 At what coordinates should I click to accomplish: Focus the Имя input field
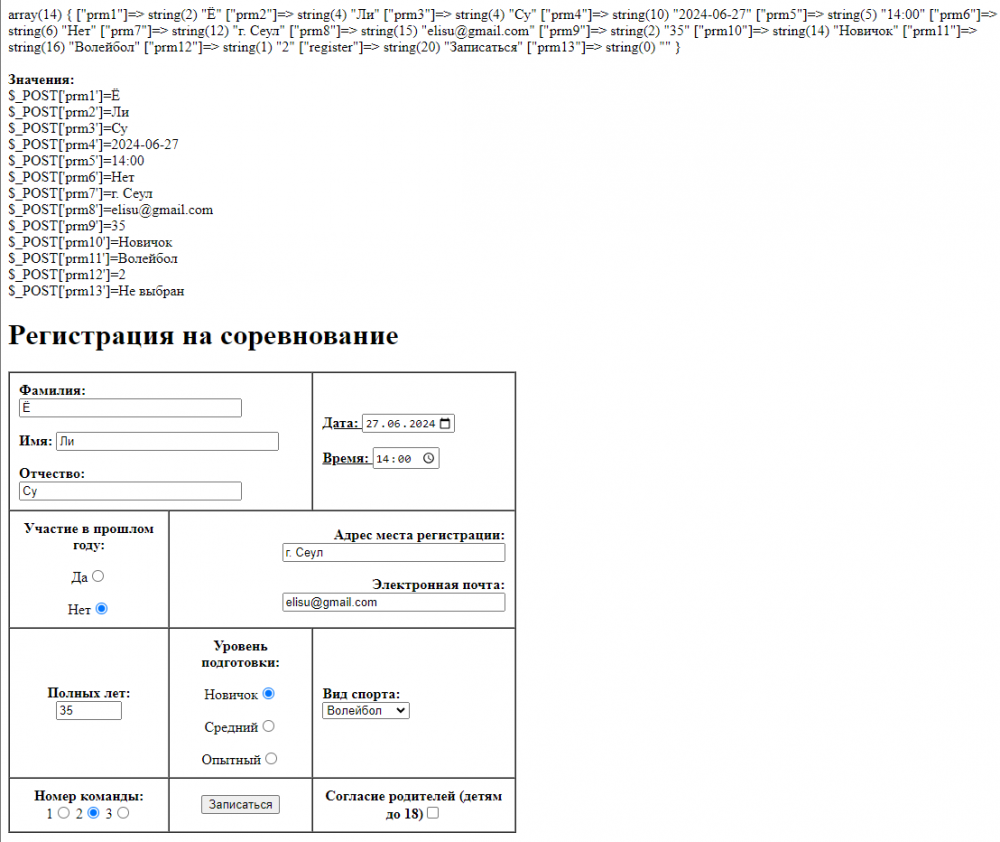[x=167, y=441]
